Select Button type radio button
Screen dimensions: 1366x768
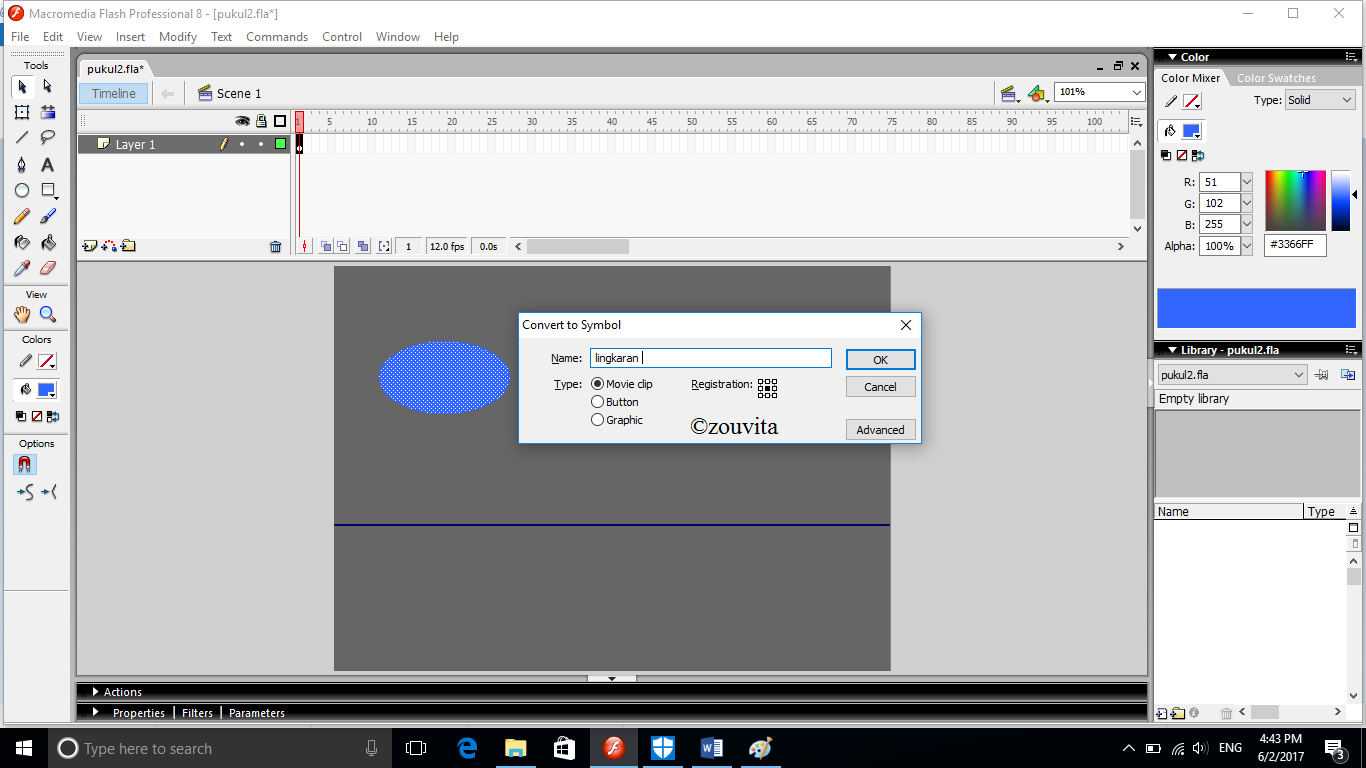pyautogui.click(x=598, y=402)
